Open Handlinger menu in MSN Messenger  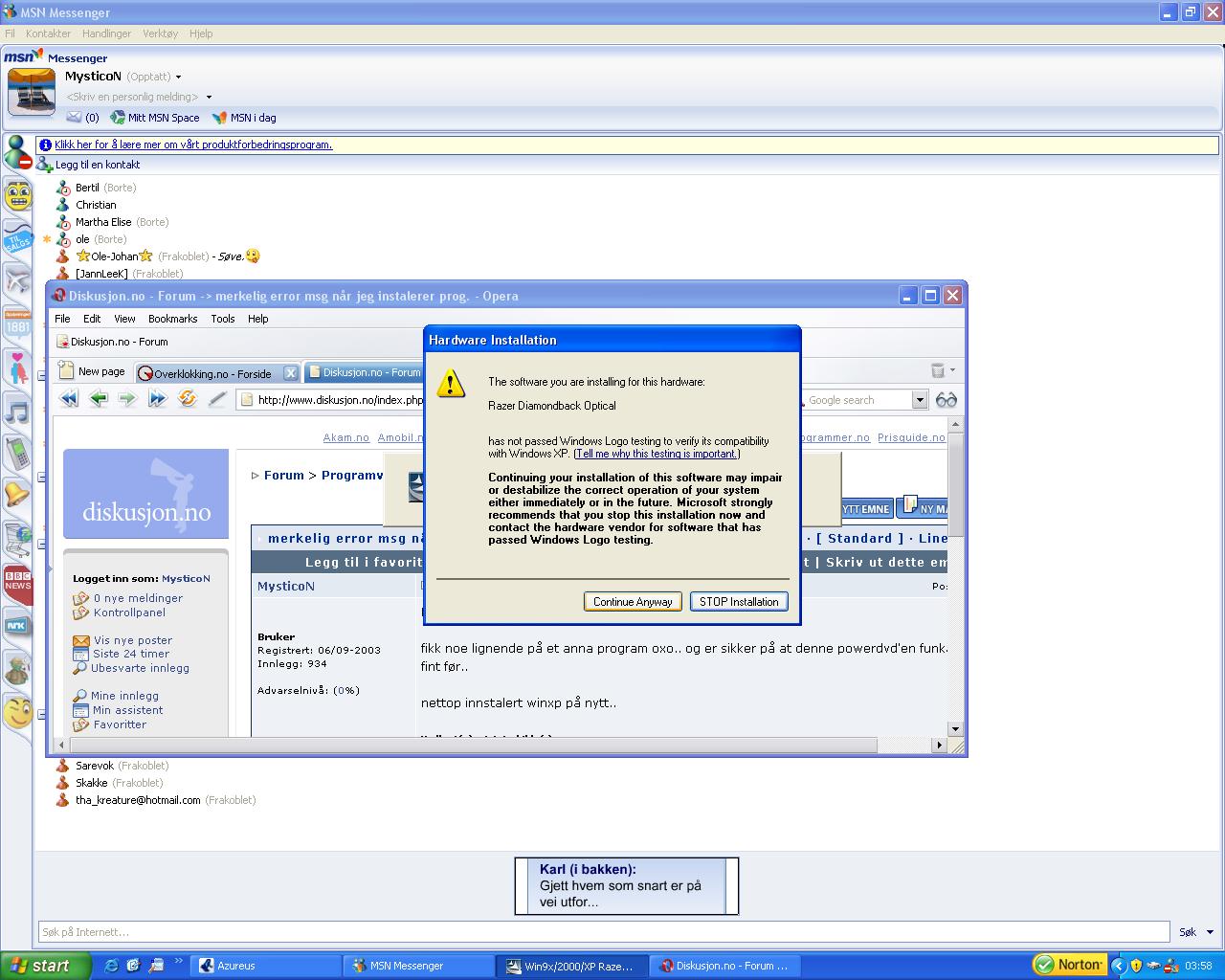(x=106, y=33)
